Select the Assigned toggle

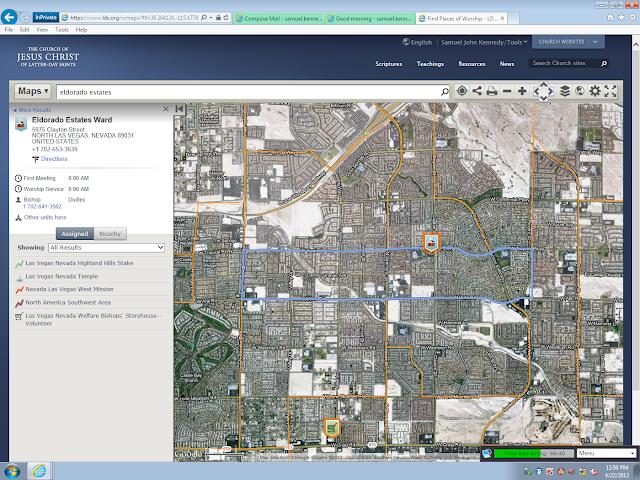75,233
